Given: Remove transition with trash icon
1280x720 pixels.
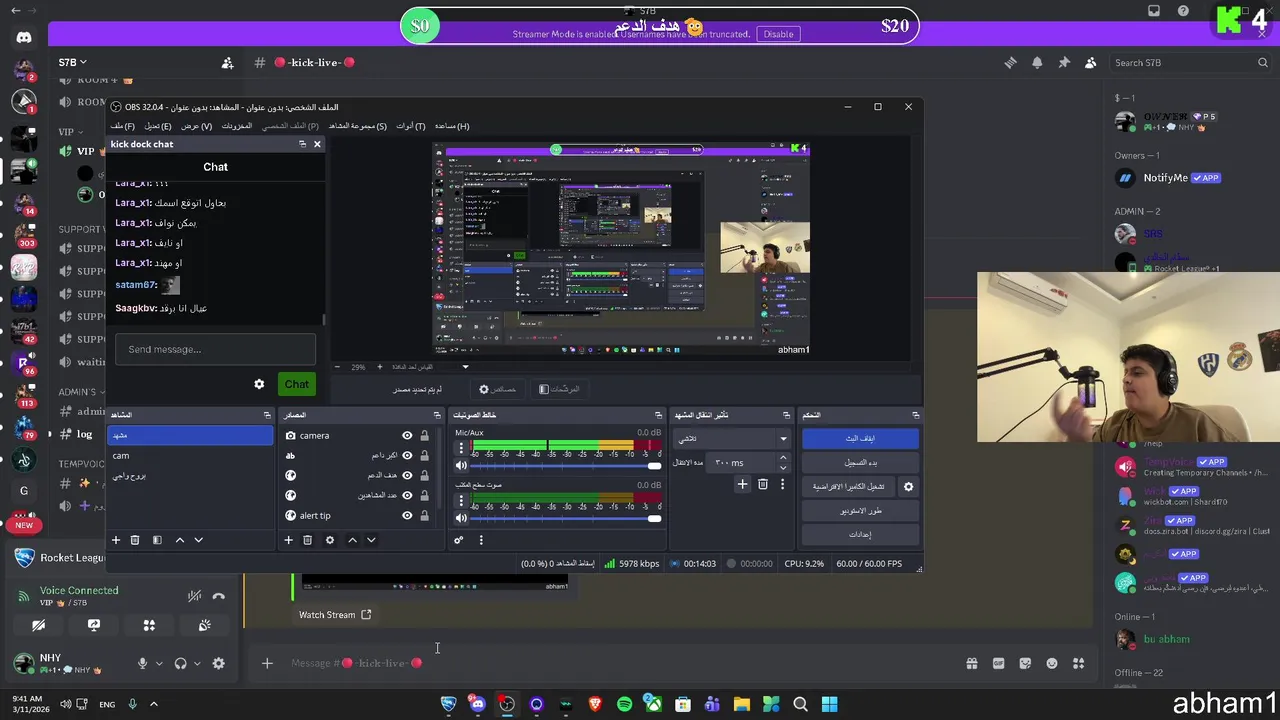Looking at the screenshot, I should point(762,484).
